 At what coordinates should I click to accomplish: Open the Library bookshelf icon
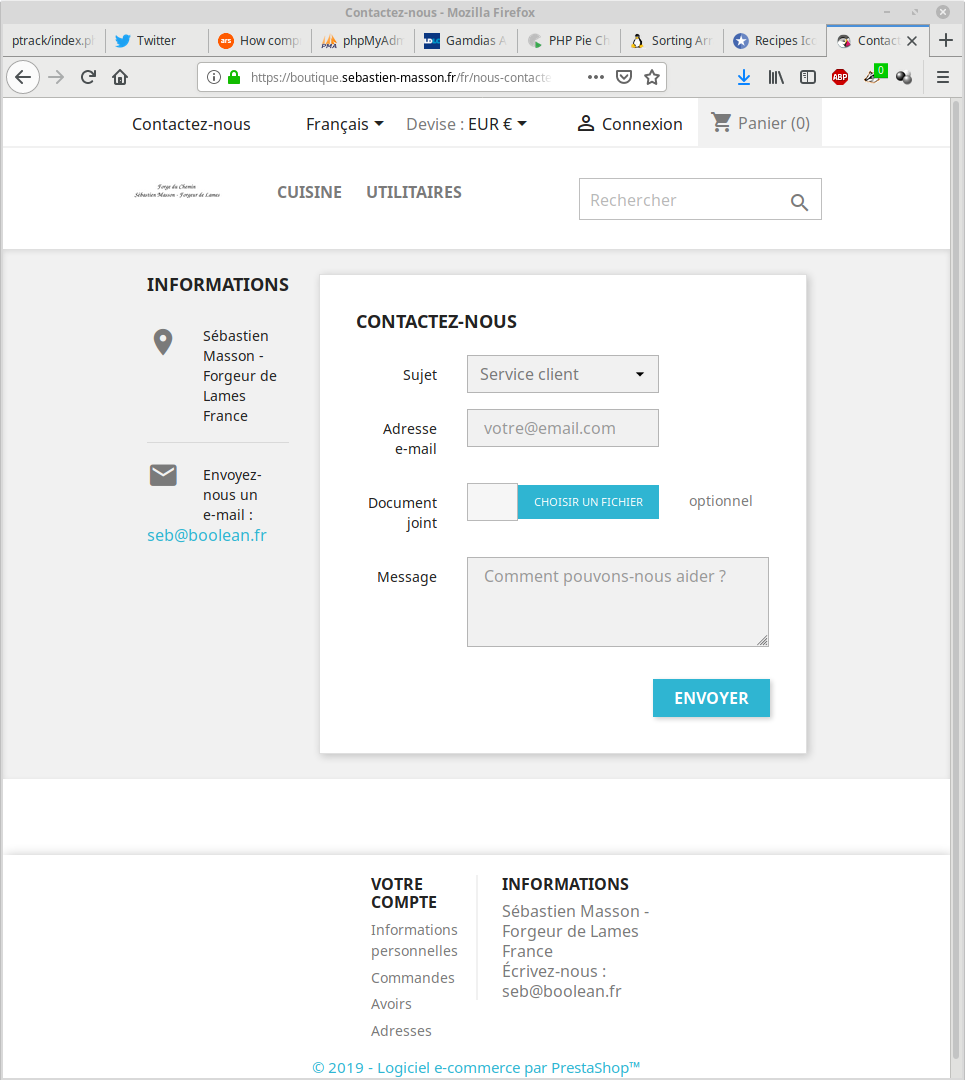pos(776,77)
